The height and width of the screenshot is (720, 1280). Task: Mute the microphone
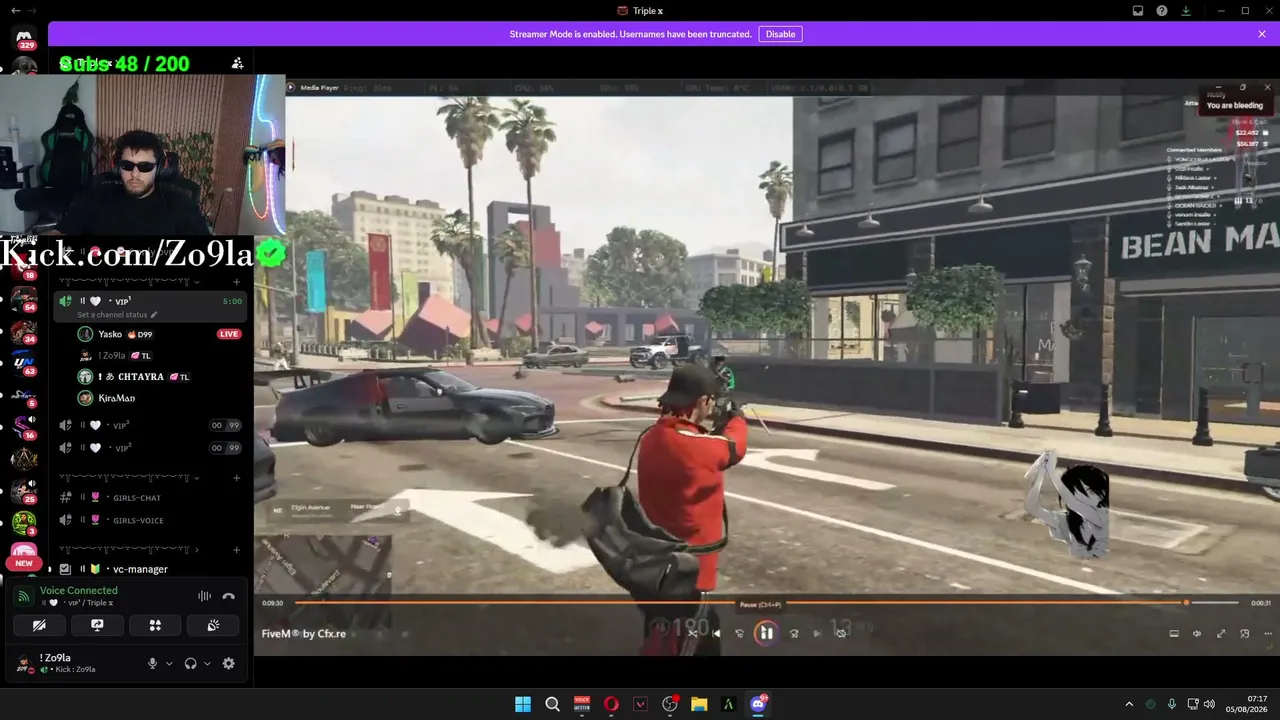coord(152,663)
